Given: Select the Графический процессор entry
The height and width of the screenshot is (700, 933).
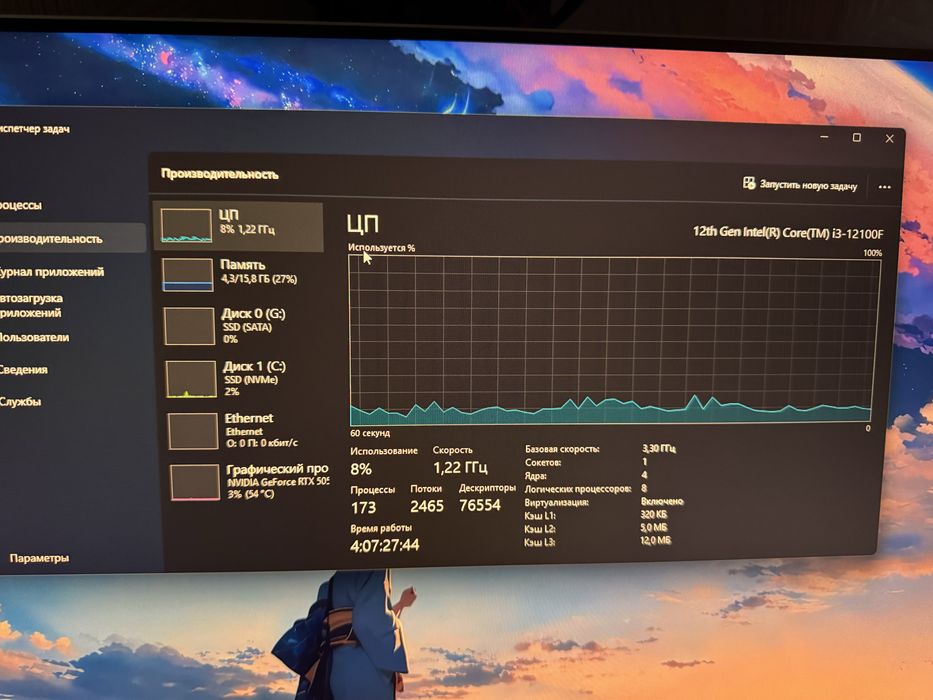Looking at the screenshot, I should tap(248, 482).
